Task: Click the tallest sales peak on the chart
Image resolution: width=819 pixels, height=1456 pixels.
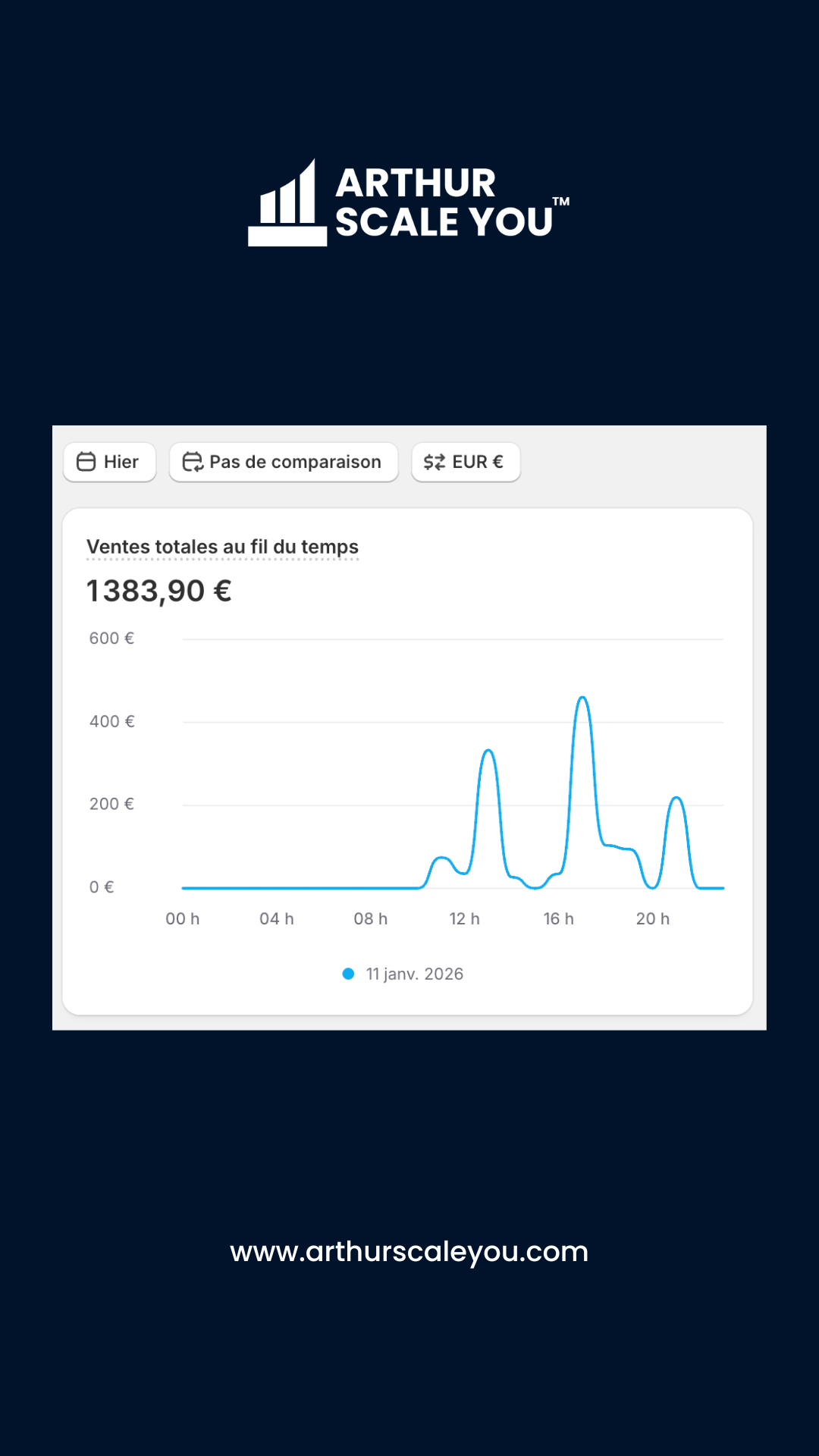Action: [x=582, y=698]
